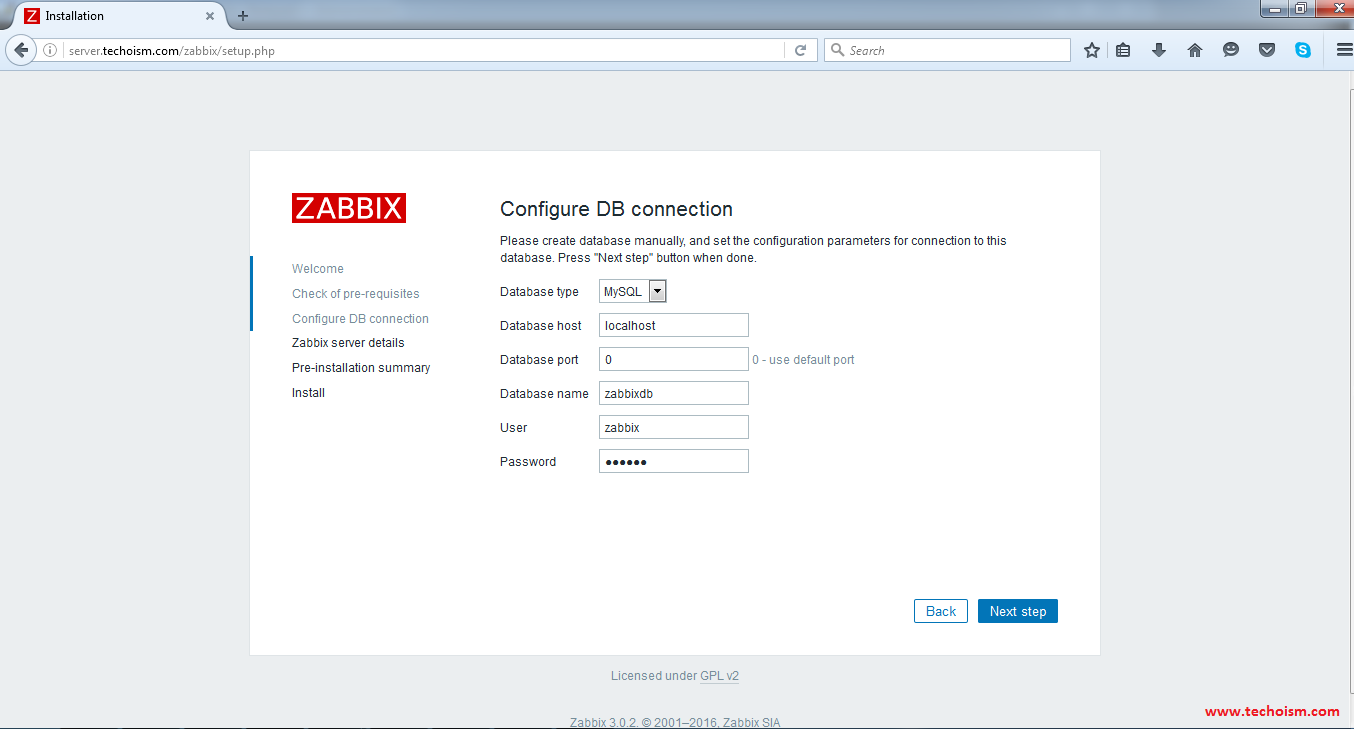Select Check of pre-requisites step
The width and height of the screenshot is (1354, 729).
tap(356, 294)
